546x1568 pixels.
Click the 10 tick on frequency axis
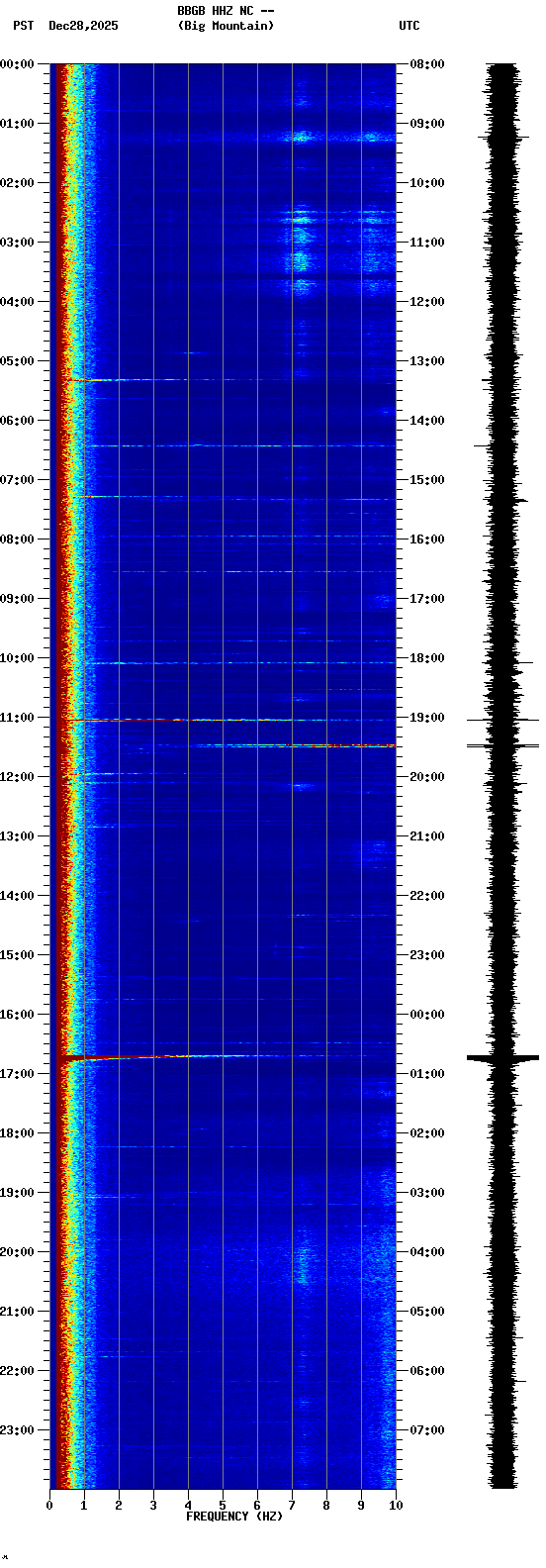(x=396, y=1506)
